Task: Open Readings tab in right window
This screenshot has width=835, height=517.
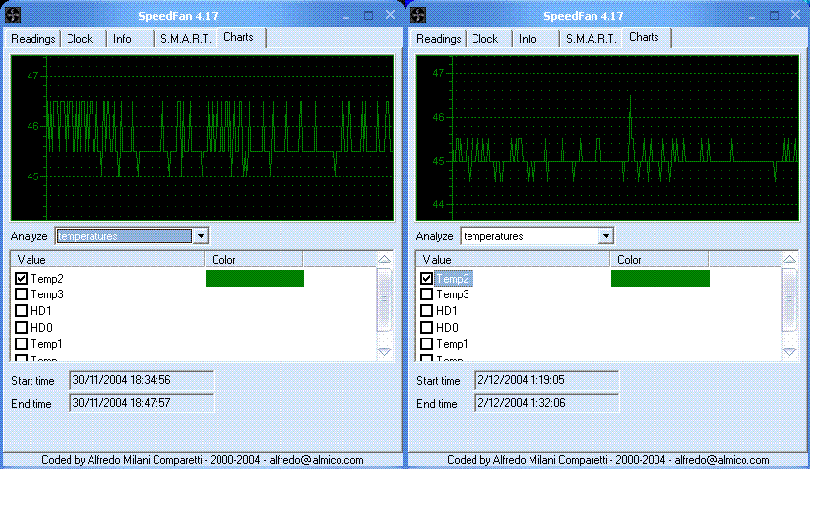Action: (x=438, y=39)
